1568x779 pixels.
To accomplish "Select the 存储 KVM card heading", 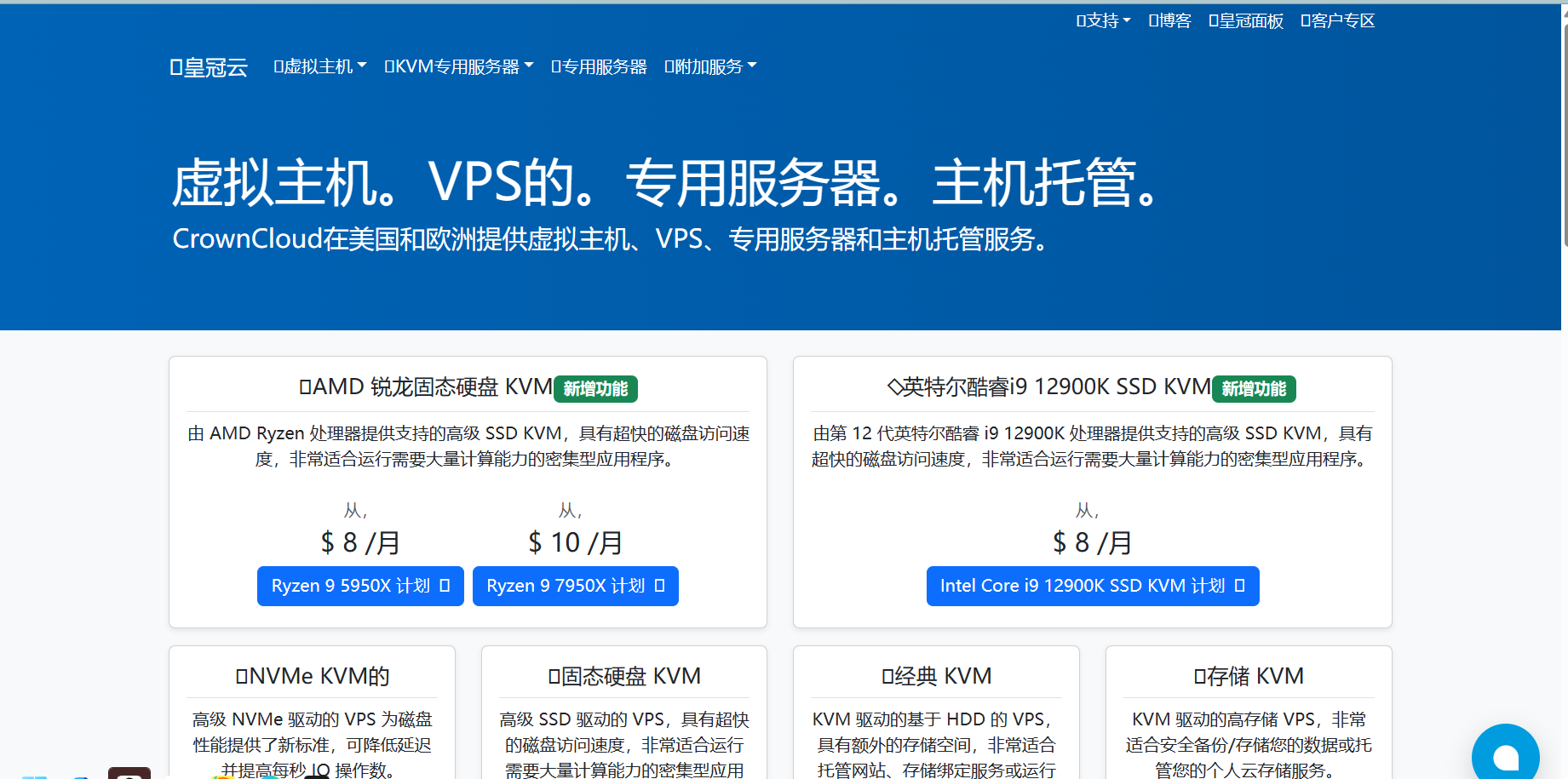I will tap(1248, 676).
